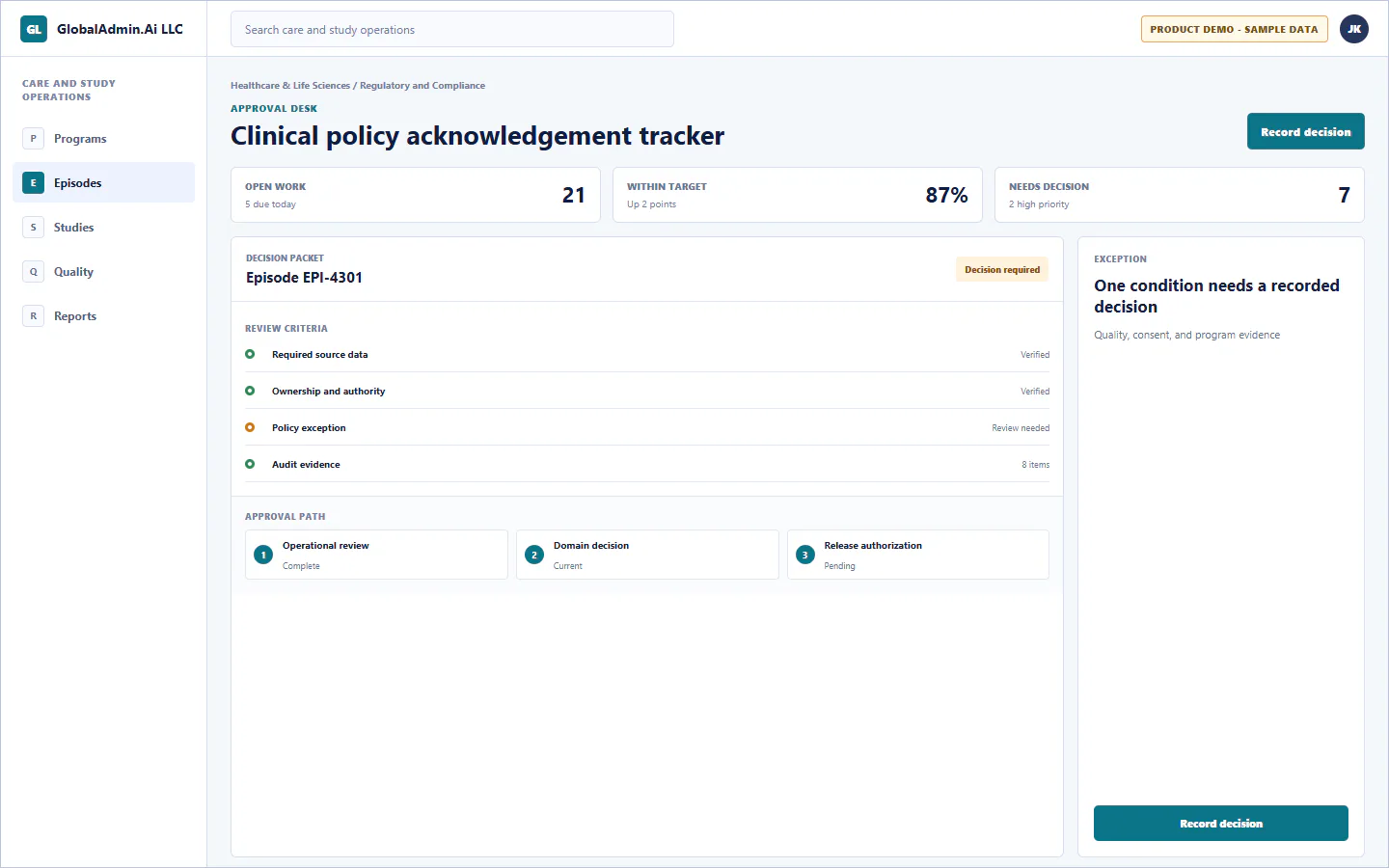Click step 2 circle for Domain decision
The width and height of the screenshot is (1389, 868).
pos(534,555)
